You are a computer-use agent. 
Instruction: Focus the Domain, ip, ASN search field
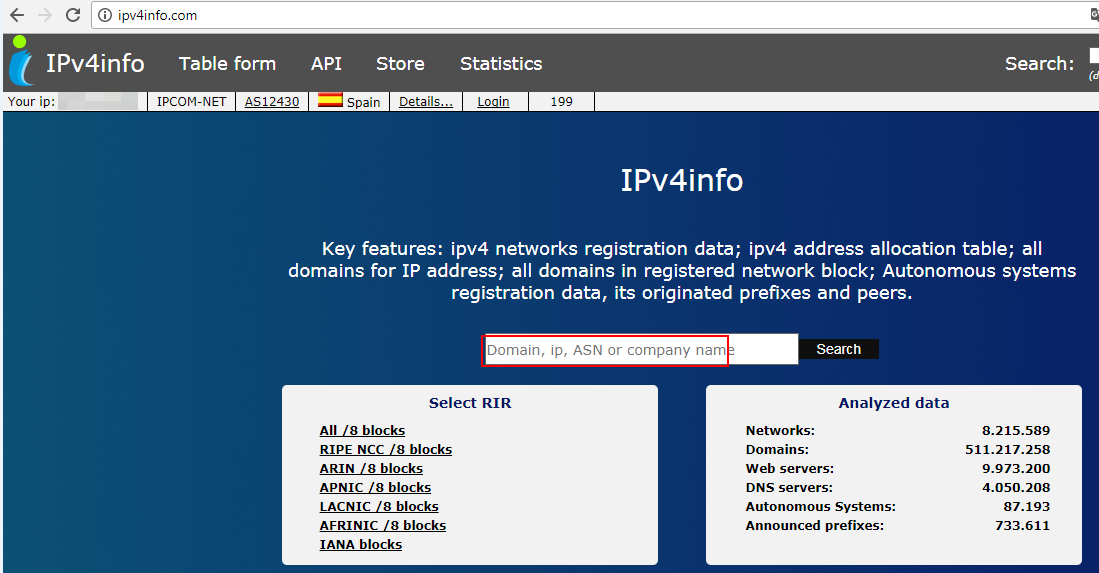(640, 350)
